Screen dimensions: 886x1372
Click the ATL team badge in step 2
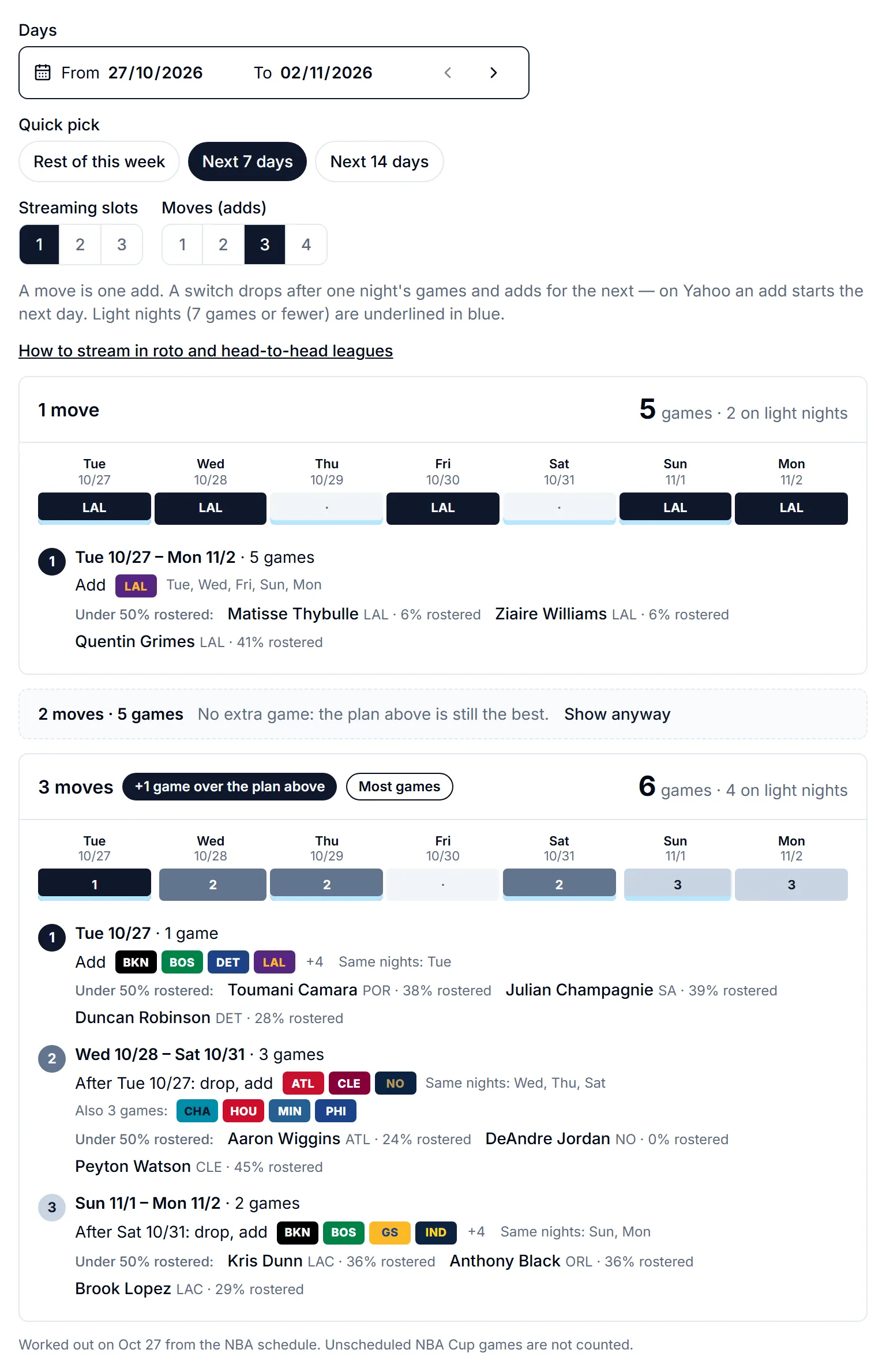(x=303, y=1083)
